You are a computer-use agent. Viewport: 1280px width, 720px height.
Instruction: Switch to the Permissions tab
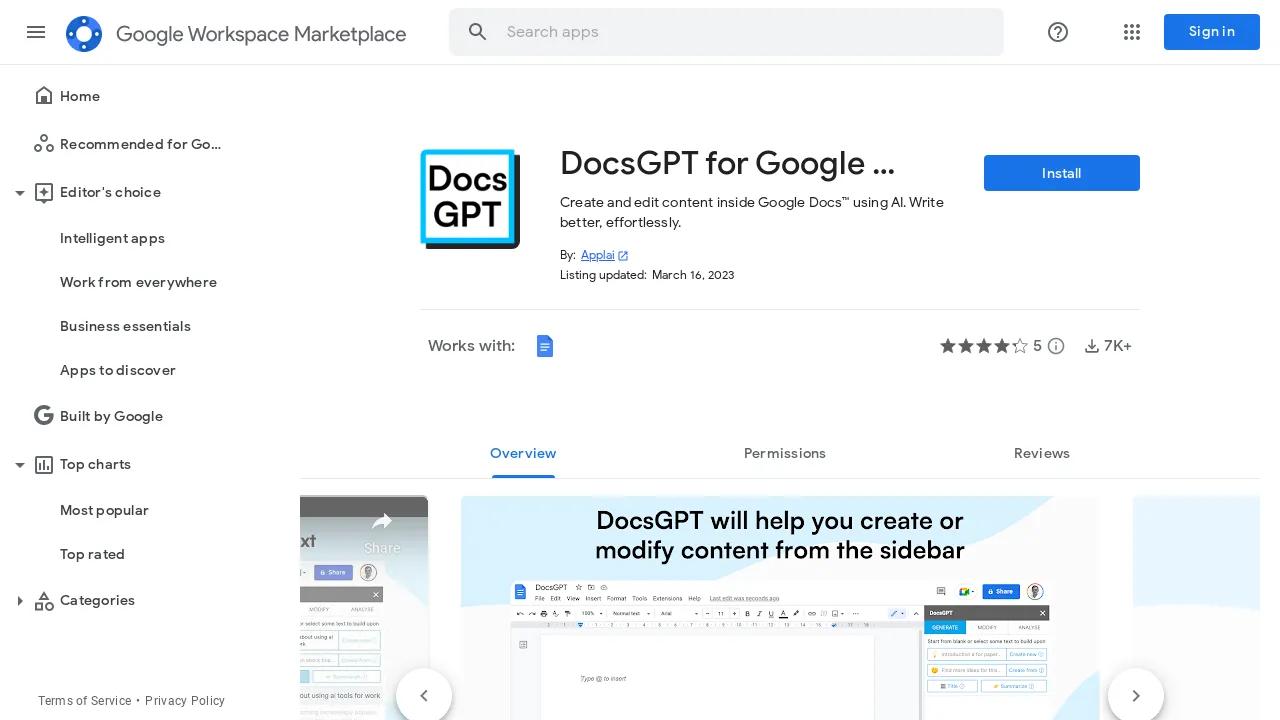(785, 454)
